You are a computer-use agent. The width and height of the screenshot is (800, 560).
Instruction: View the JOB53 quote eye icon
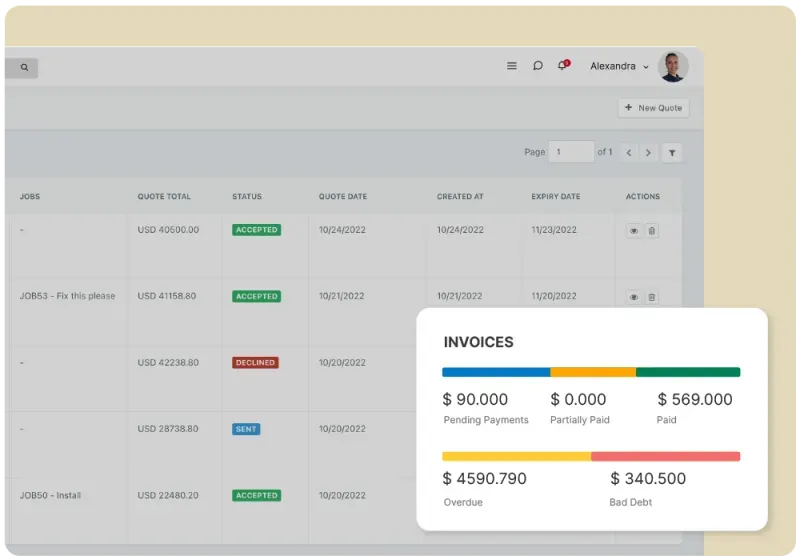point(634,297)
